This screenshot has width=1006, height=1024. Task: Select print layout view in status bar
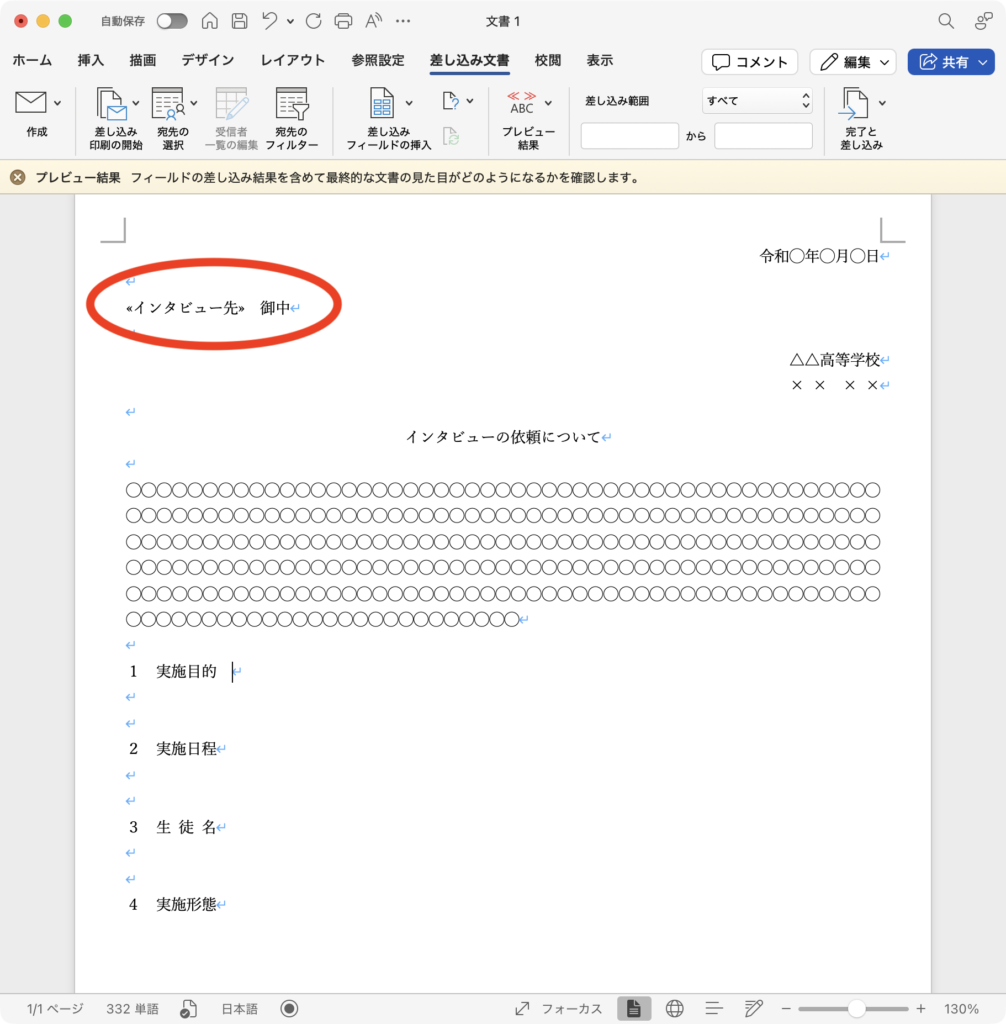(x=633, y=1008)
